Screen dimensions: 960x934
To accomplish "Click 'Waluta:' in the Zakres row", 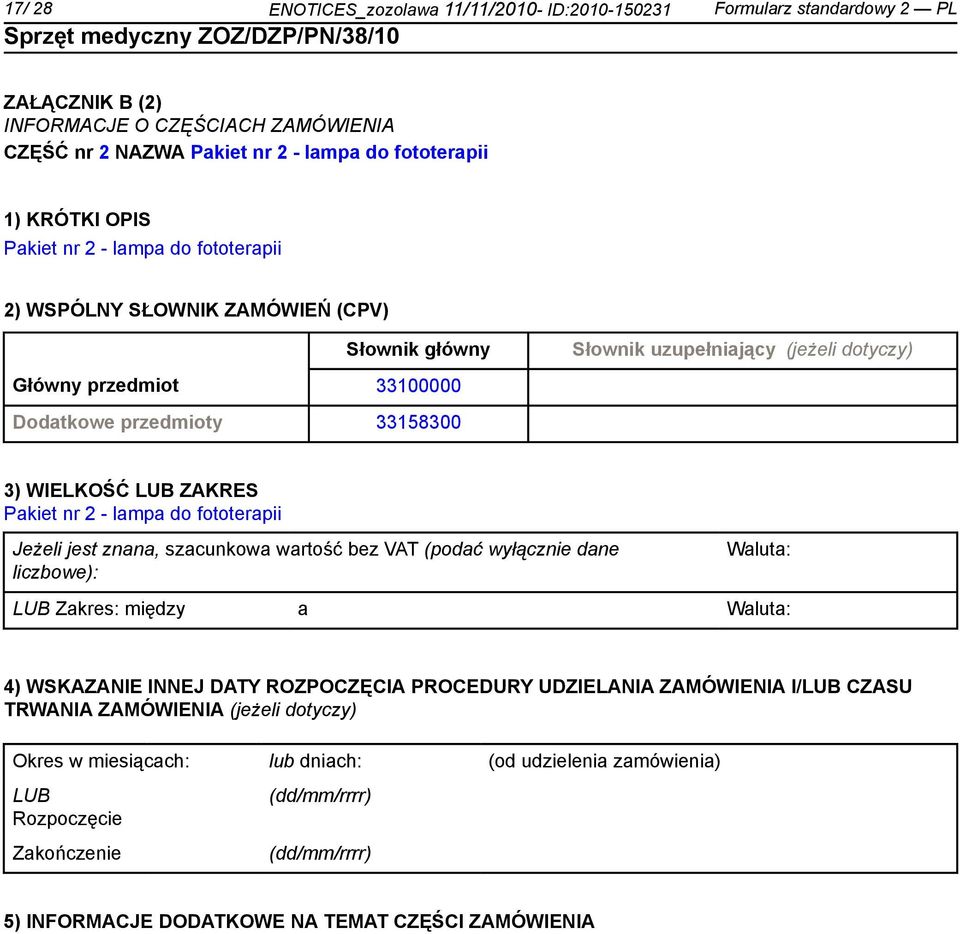I will click(x=759, y=609).
